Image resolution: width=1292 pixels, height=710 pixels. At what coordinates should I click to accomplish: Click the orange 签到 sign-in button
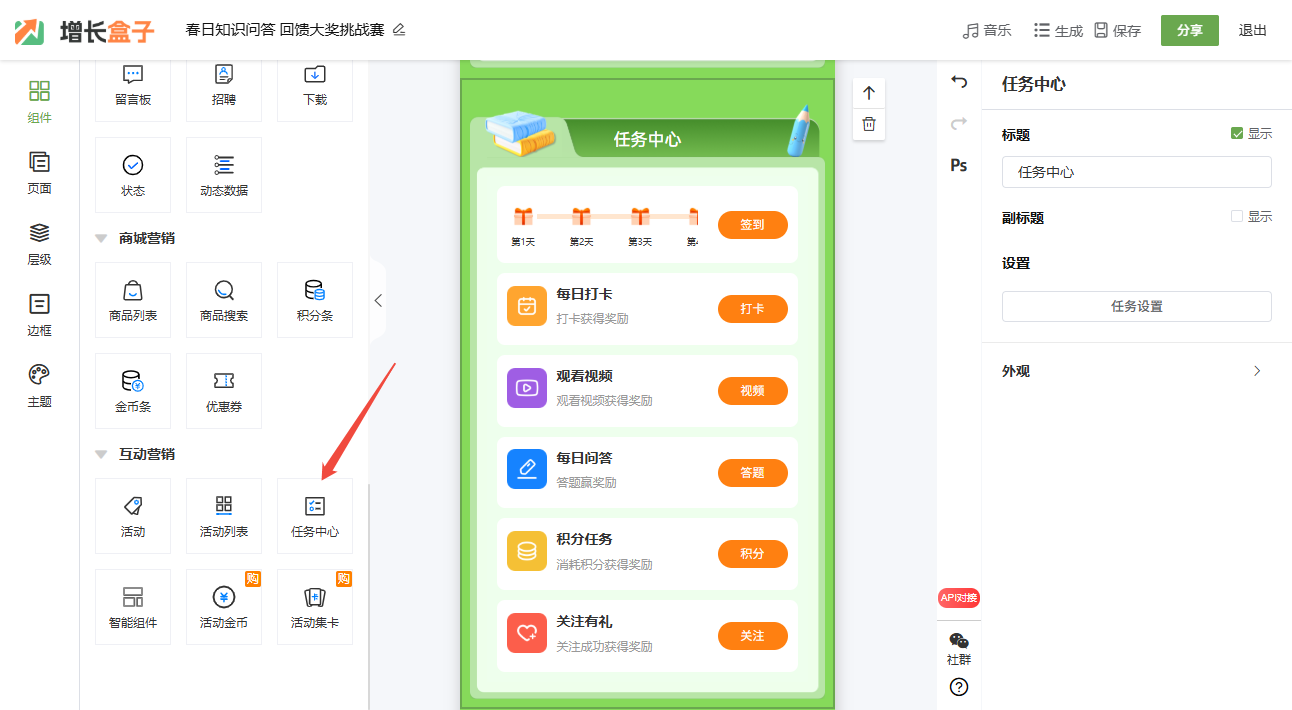753,225
